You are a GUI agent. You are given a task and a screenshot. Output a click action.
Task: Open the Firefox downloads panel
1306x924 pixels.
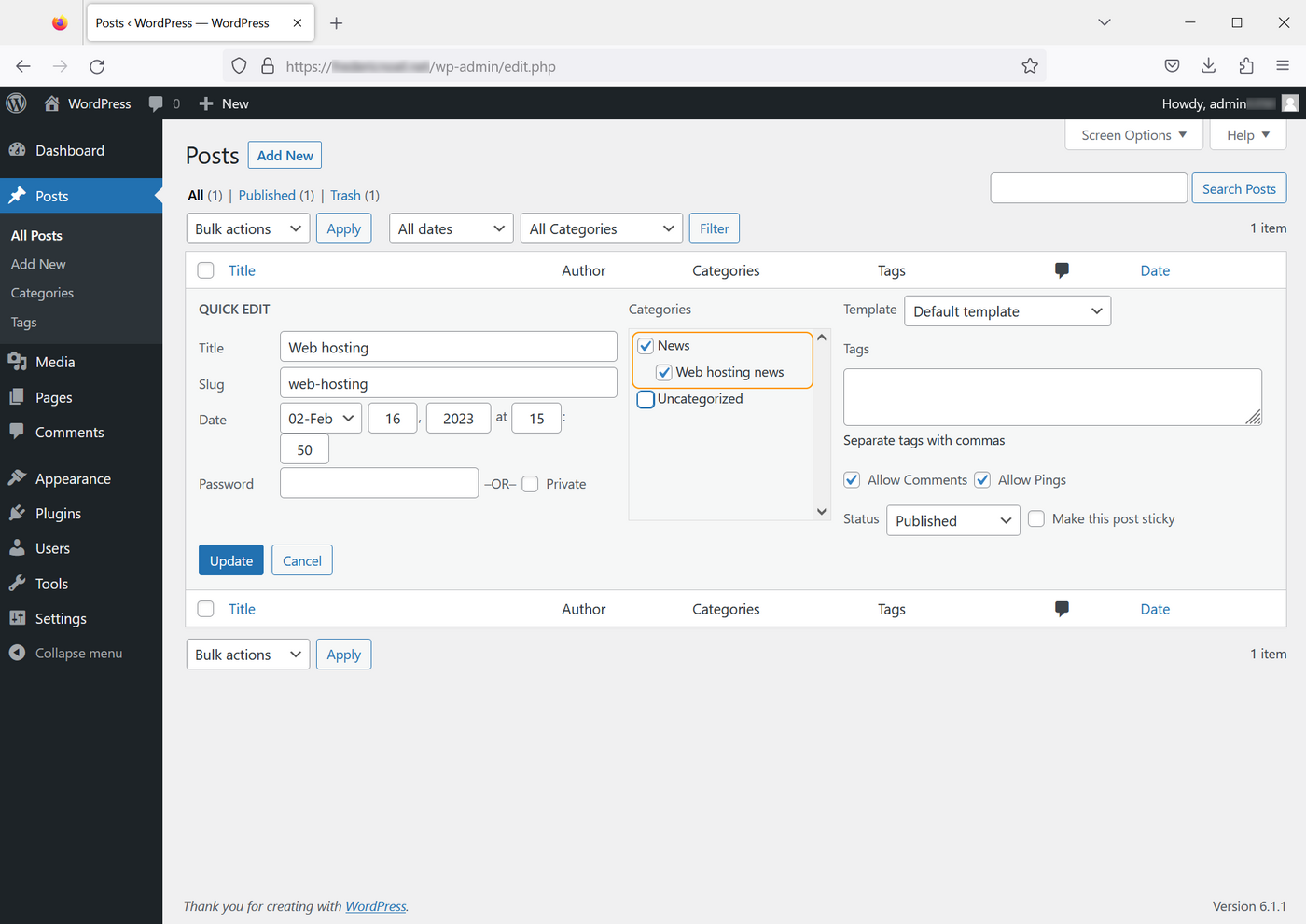(x=1209, y=65)
